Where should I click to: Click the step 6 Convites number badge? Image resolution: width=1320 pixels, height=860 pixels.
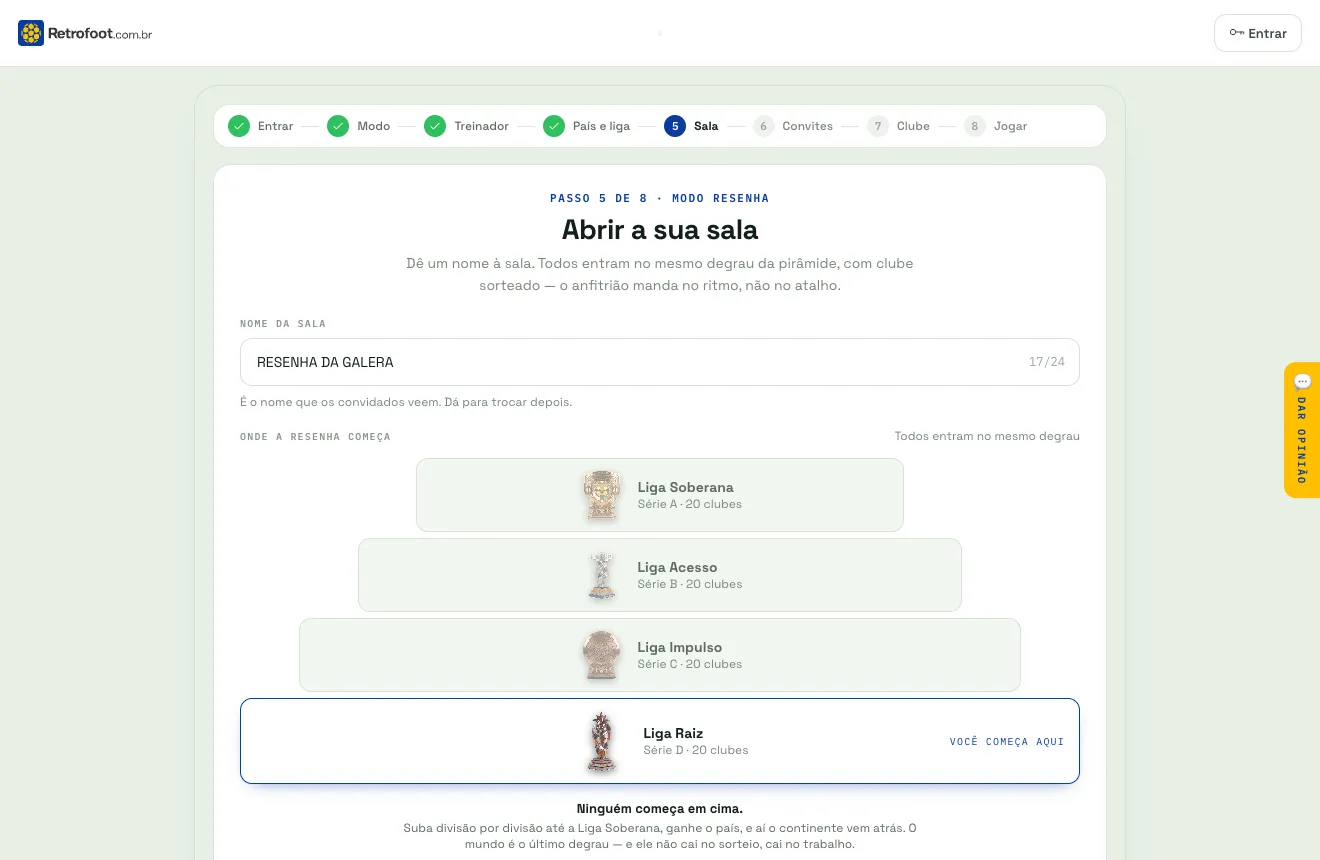point(764,126)
